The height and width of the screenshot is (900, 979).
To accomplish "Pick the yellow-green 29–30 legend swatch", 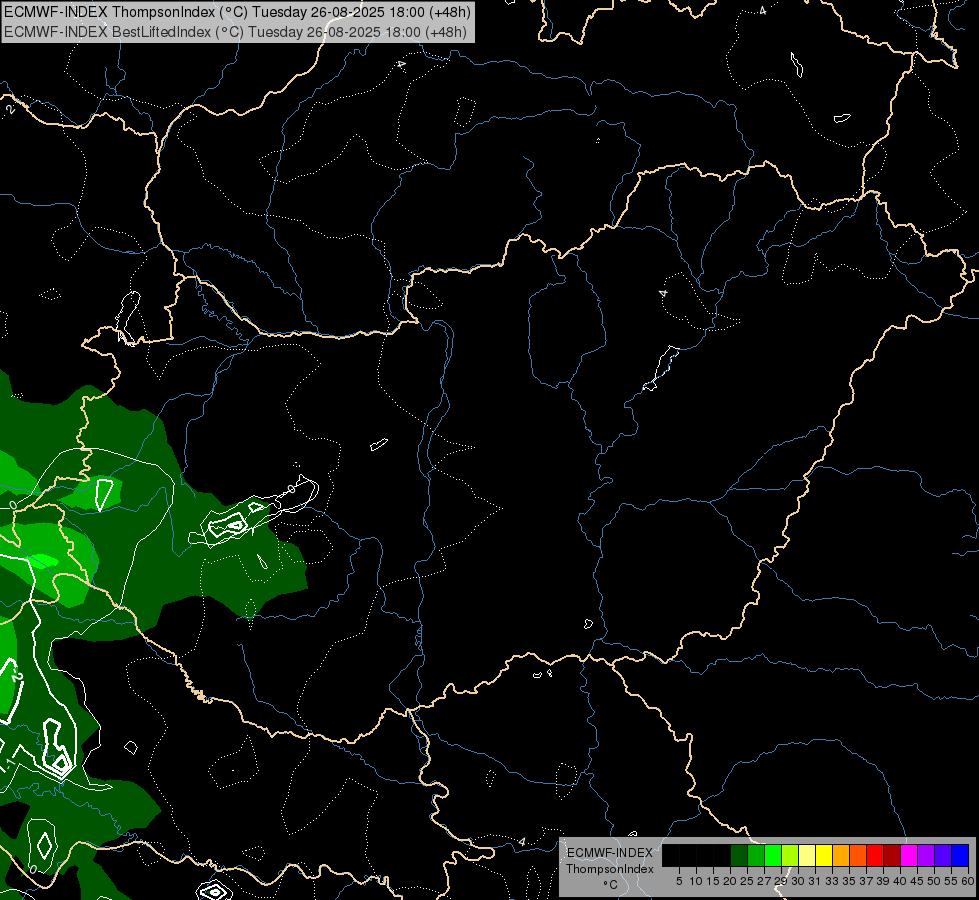I will tap(790, 855).
